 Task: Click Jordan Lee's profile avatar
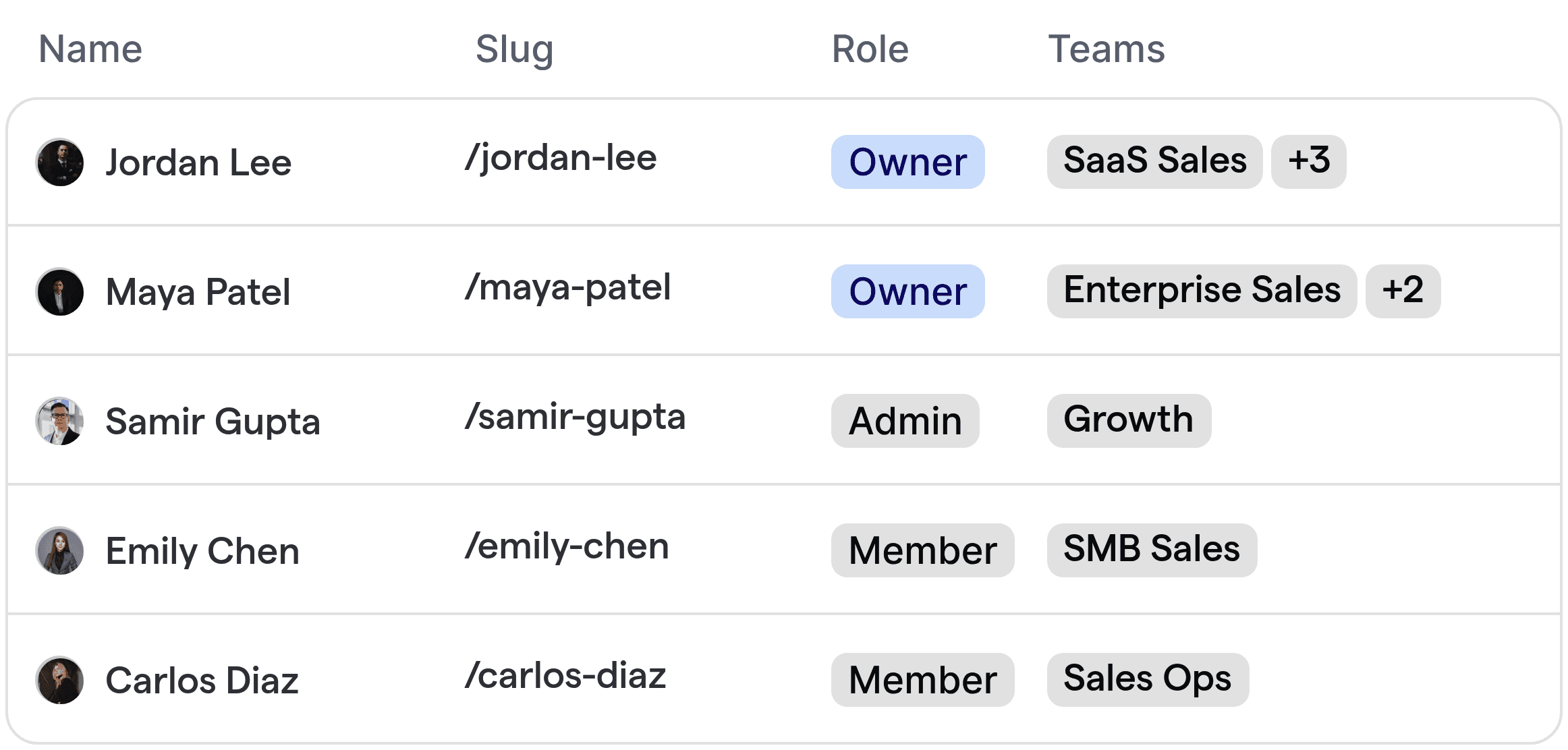pyautogui.click(x=61, y=162)
